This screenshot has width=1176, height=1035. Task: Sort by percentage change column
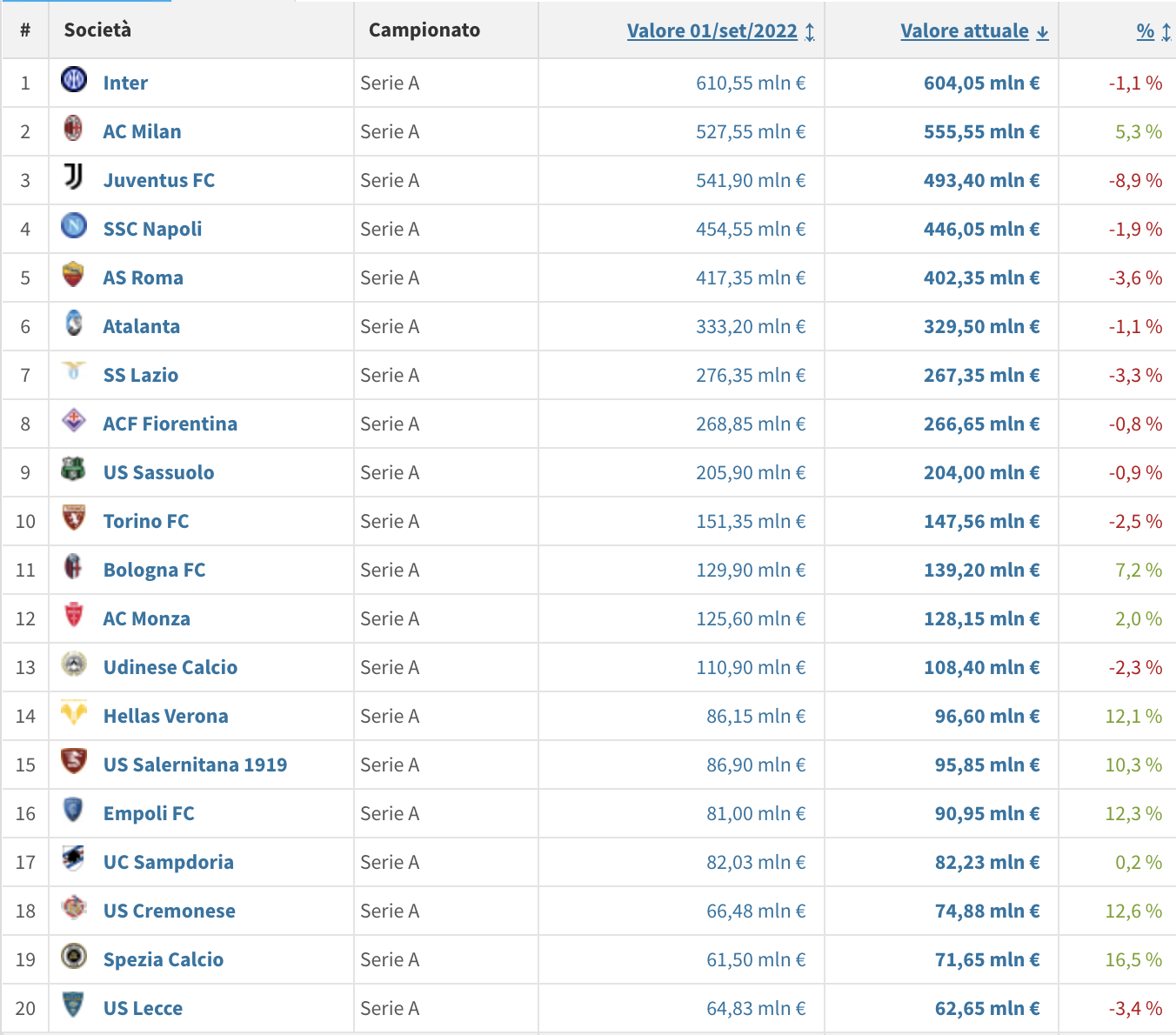1154,30
